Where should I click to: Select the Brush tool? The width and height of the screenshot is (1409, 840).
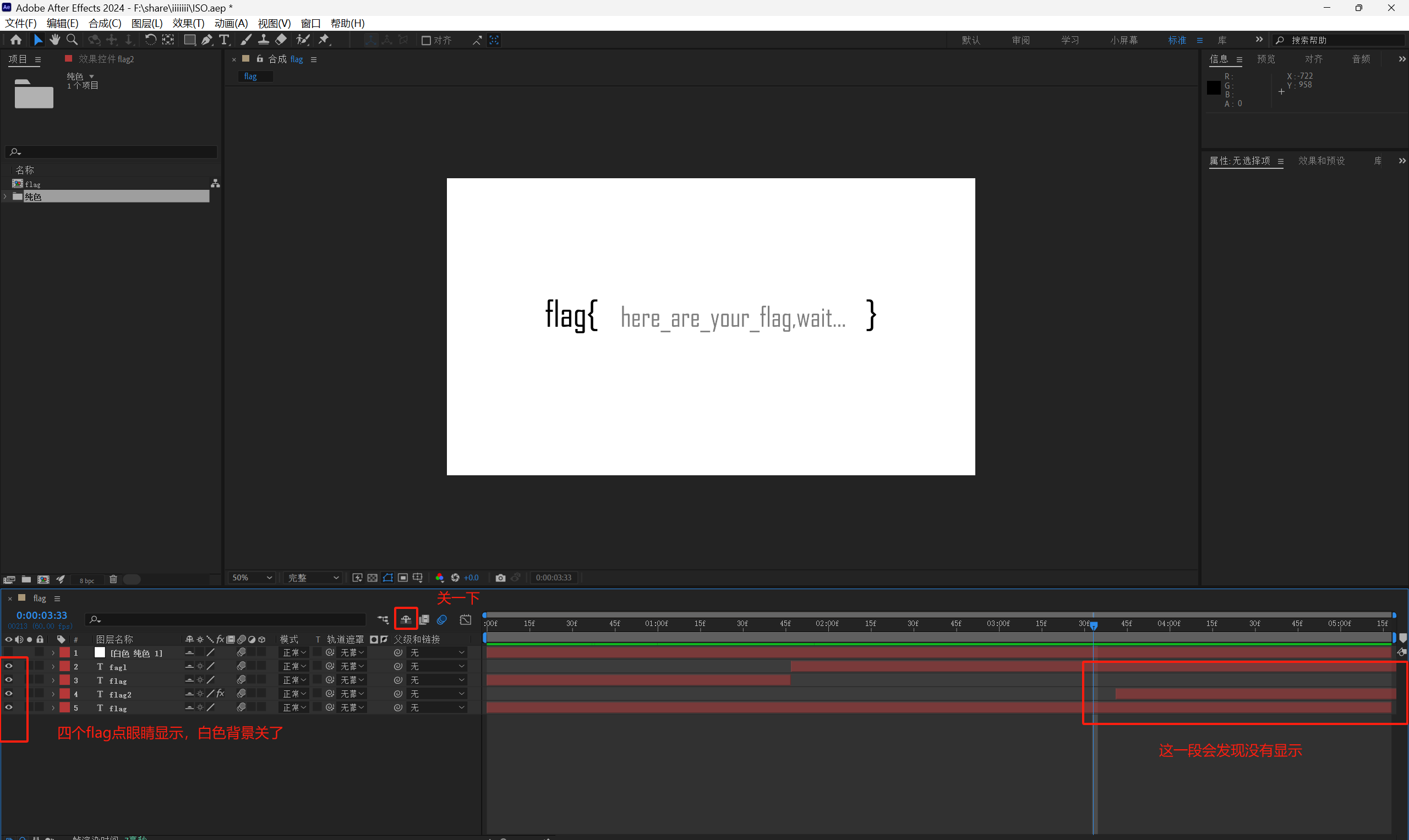(246, 40)
